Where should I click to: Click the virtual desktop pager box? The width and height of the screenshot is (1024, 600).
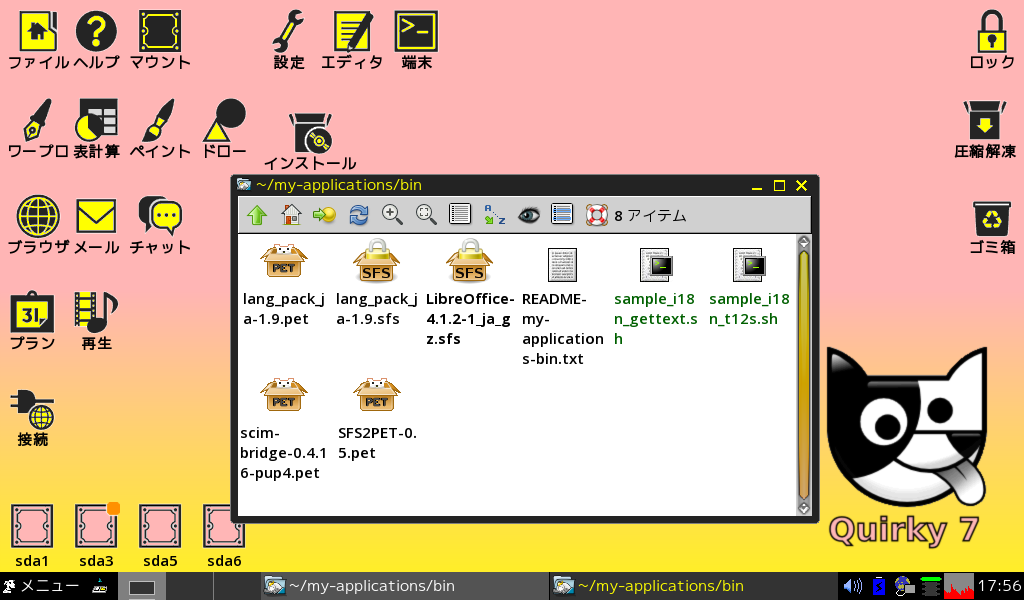tap(142, 588)
